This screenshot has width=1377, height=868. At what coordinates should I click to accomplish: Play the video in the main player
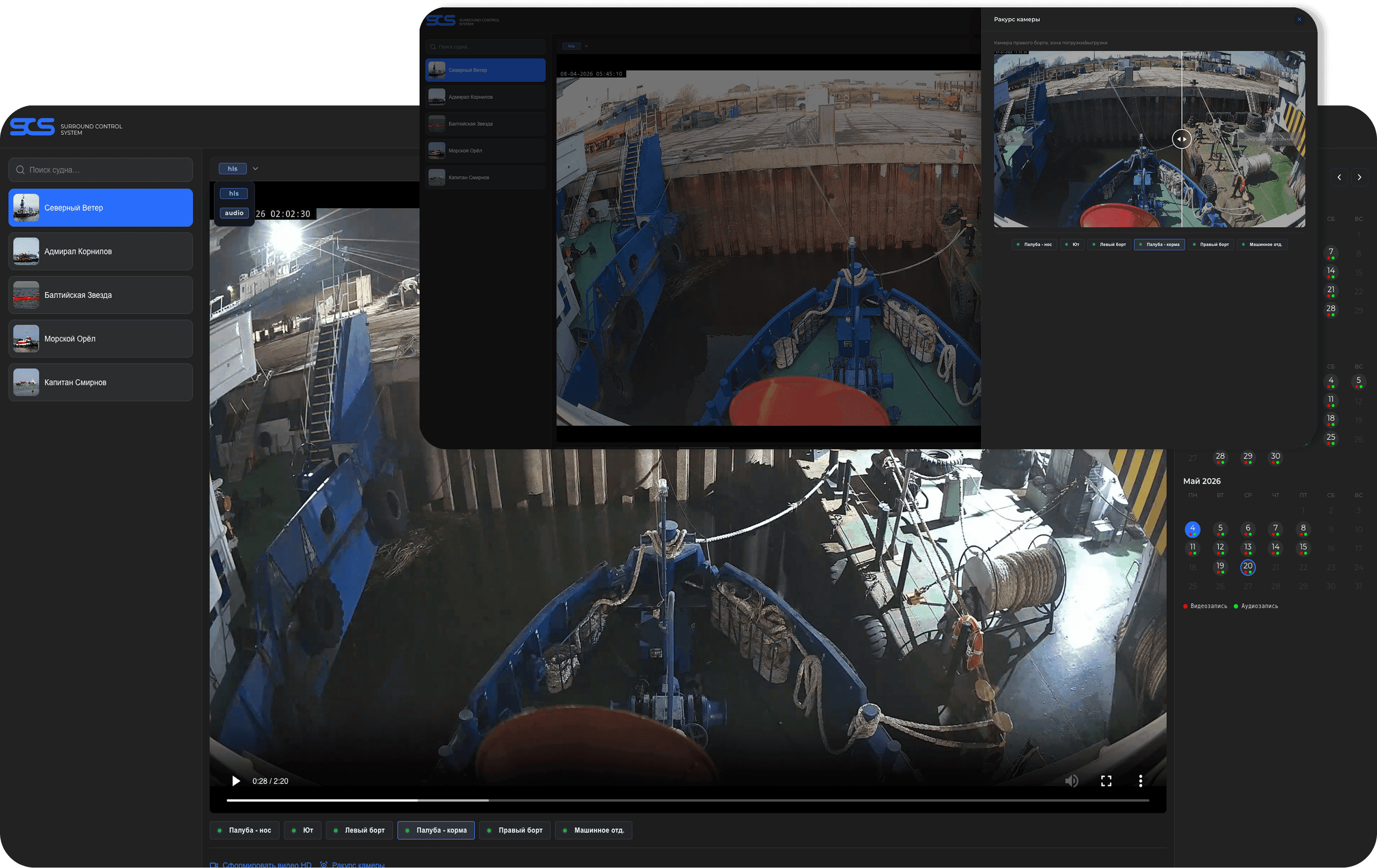click(236, 781)
